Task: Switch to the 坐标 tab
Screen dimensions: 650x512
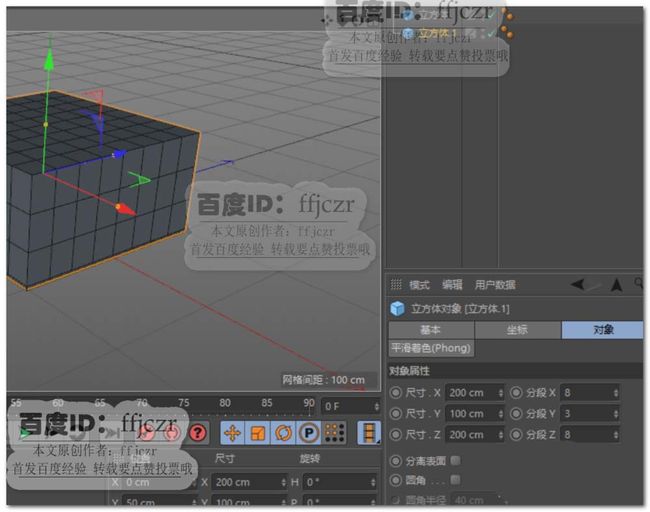Action: (517, 330)
